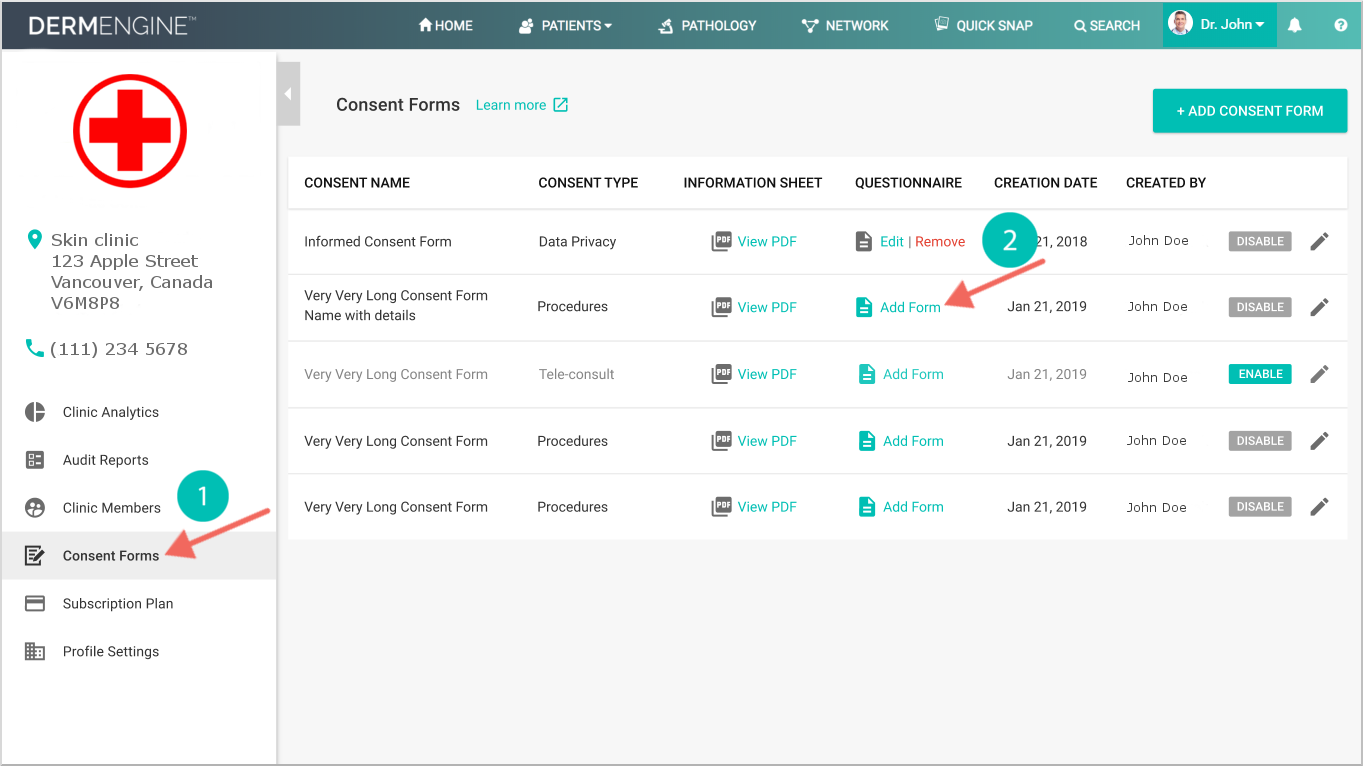The image size is (1363, 766).
Task: Remove questionnaire from Informed Consent Form
Action: coord(940,241)
